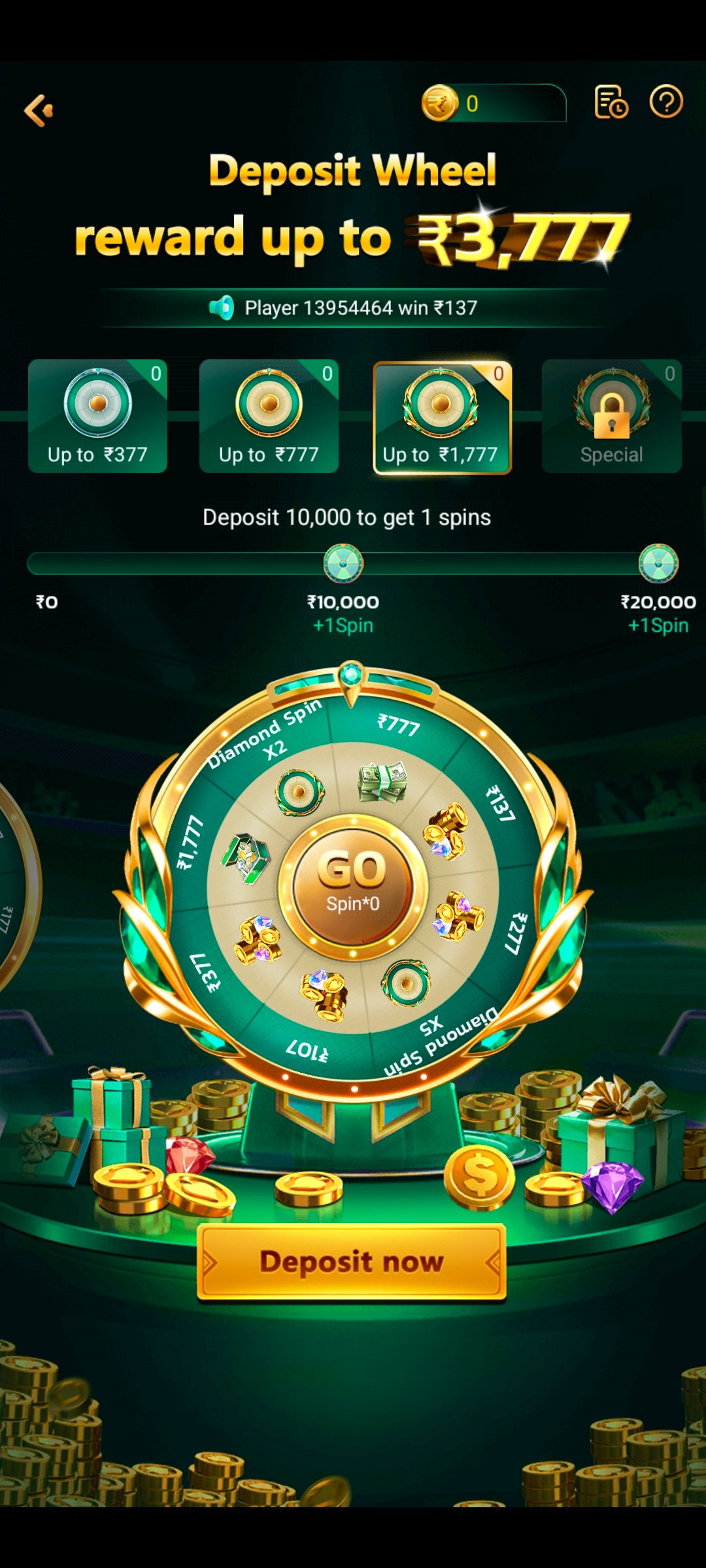This screenshot has width=706, height=1568.
Task: Select the Up to ₹777 wheel
Action: tap(269, 416)
